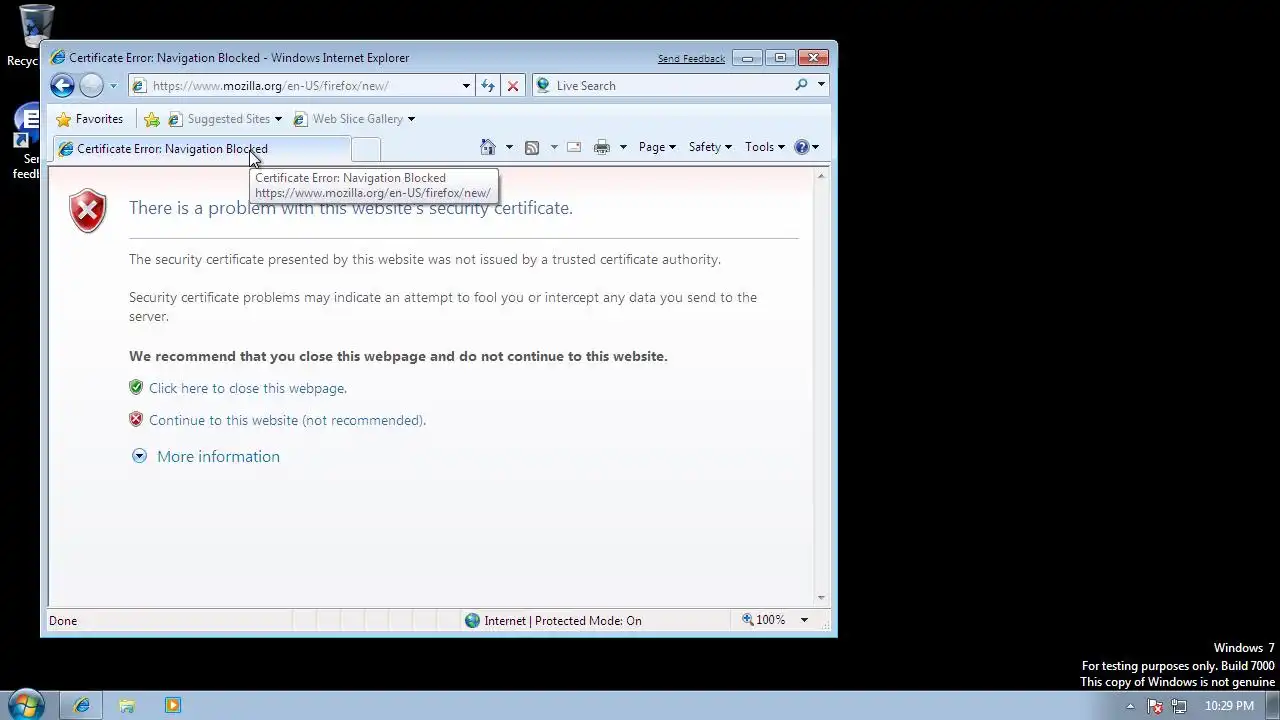Viewport: 1280px width, 720px height.
Task: Open the Tools menu
Action: point(765,147)
